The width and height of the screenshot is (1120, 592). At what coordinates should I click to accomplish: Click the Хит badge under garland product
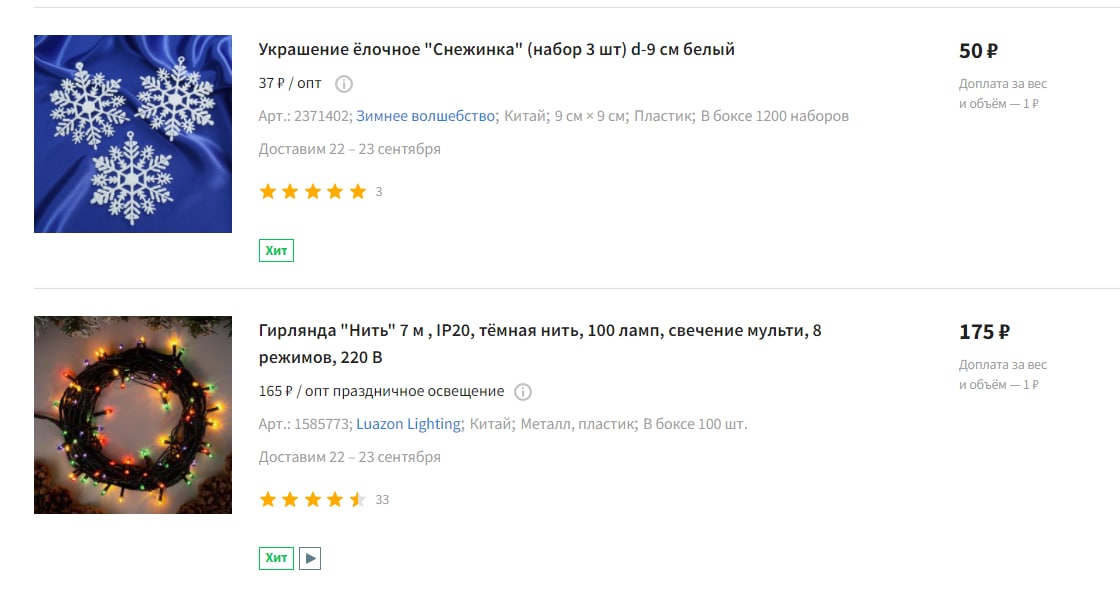276,558
